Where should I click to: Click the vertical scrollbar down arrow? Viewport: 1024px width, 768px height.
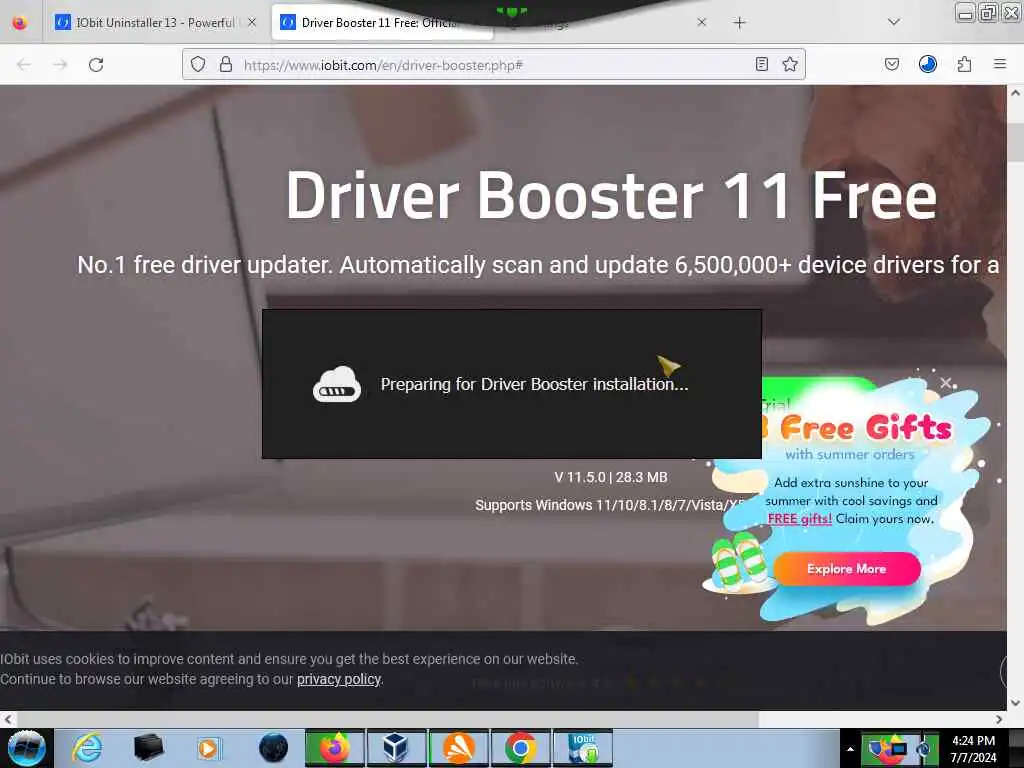pyautogui.click(x=1016, y=703)
